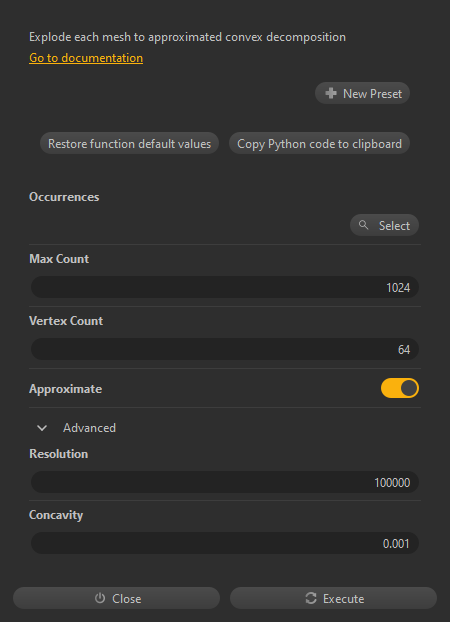Click the refresh arrows icon on Execute
Screen dimensions: 450x622
point(311,598)
